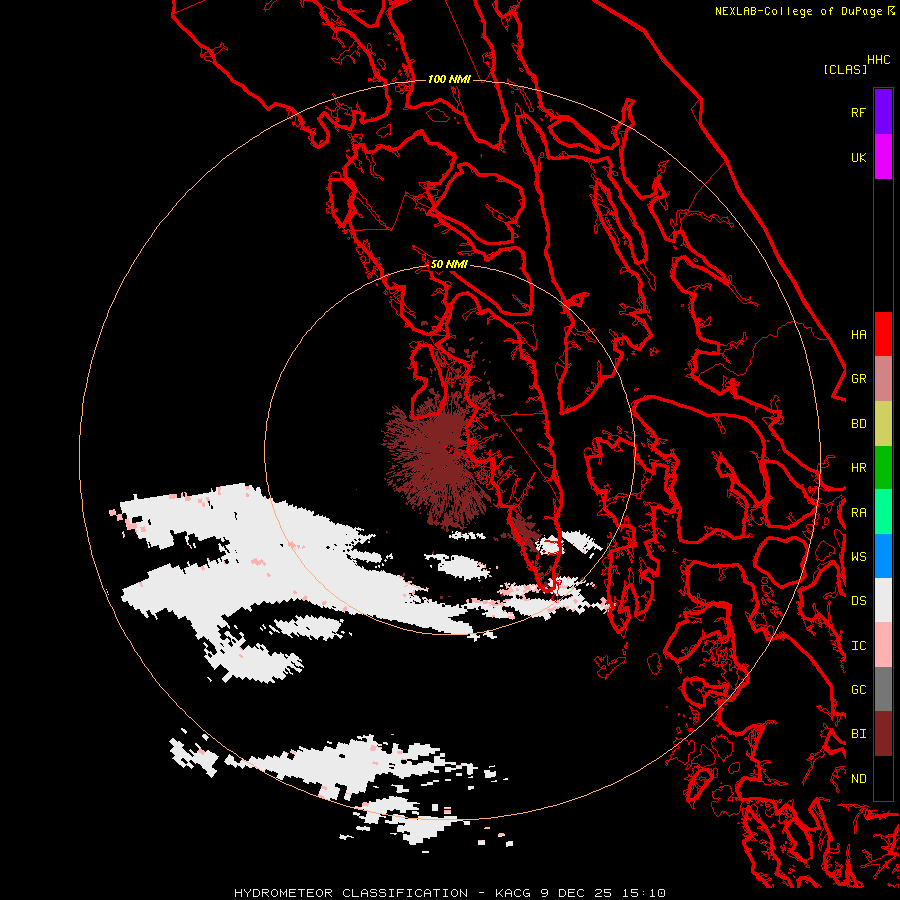Click the 9 DEC 25 date text
The height and width of the screenshot is (900, 900).
pyautogui.click(x=576, y=893)
